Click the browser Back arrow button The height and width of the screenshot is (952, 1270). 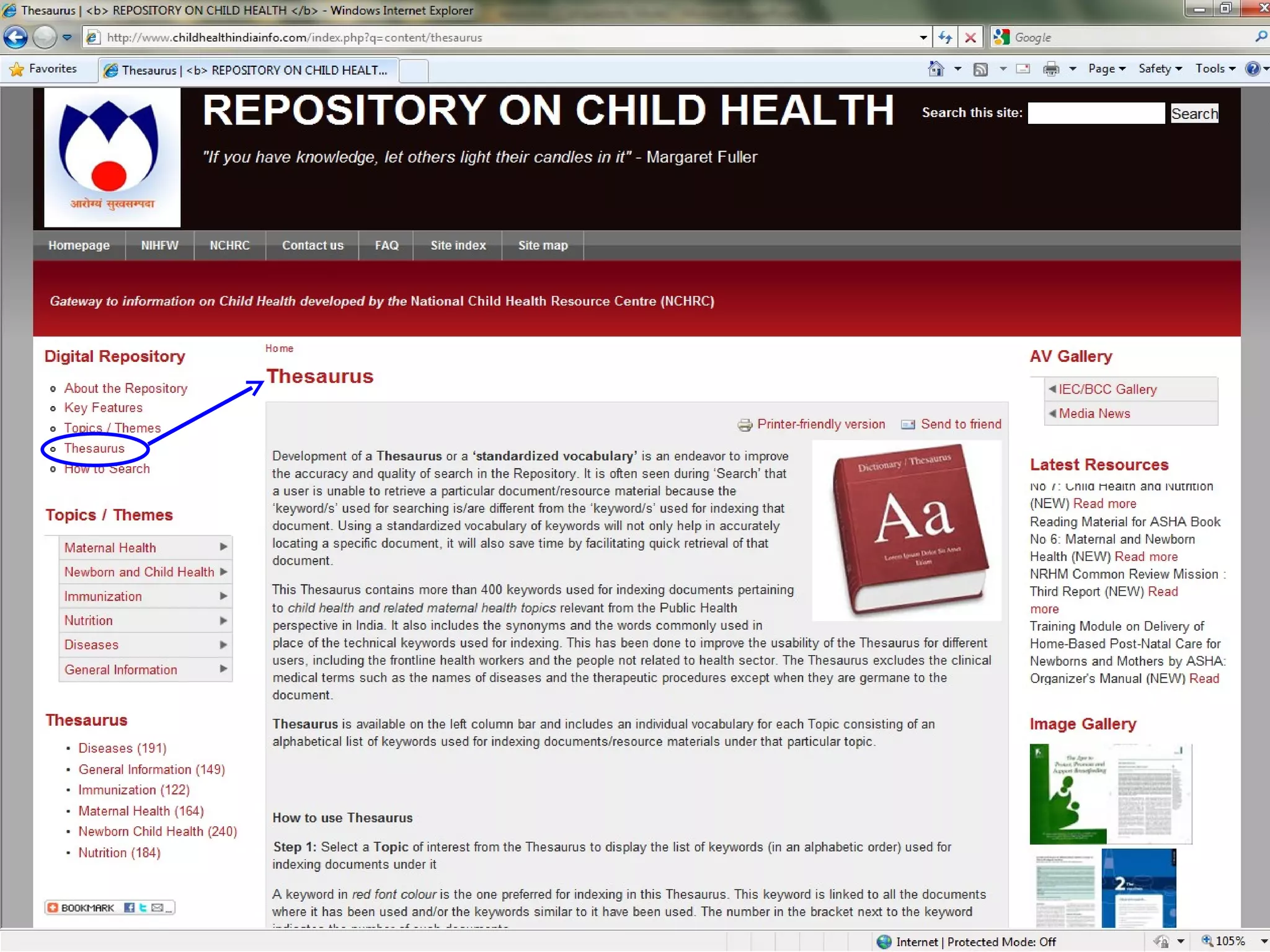tap(16, 37)
